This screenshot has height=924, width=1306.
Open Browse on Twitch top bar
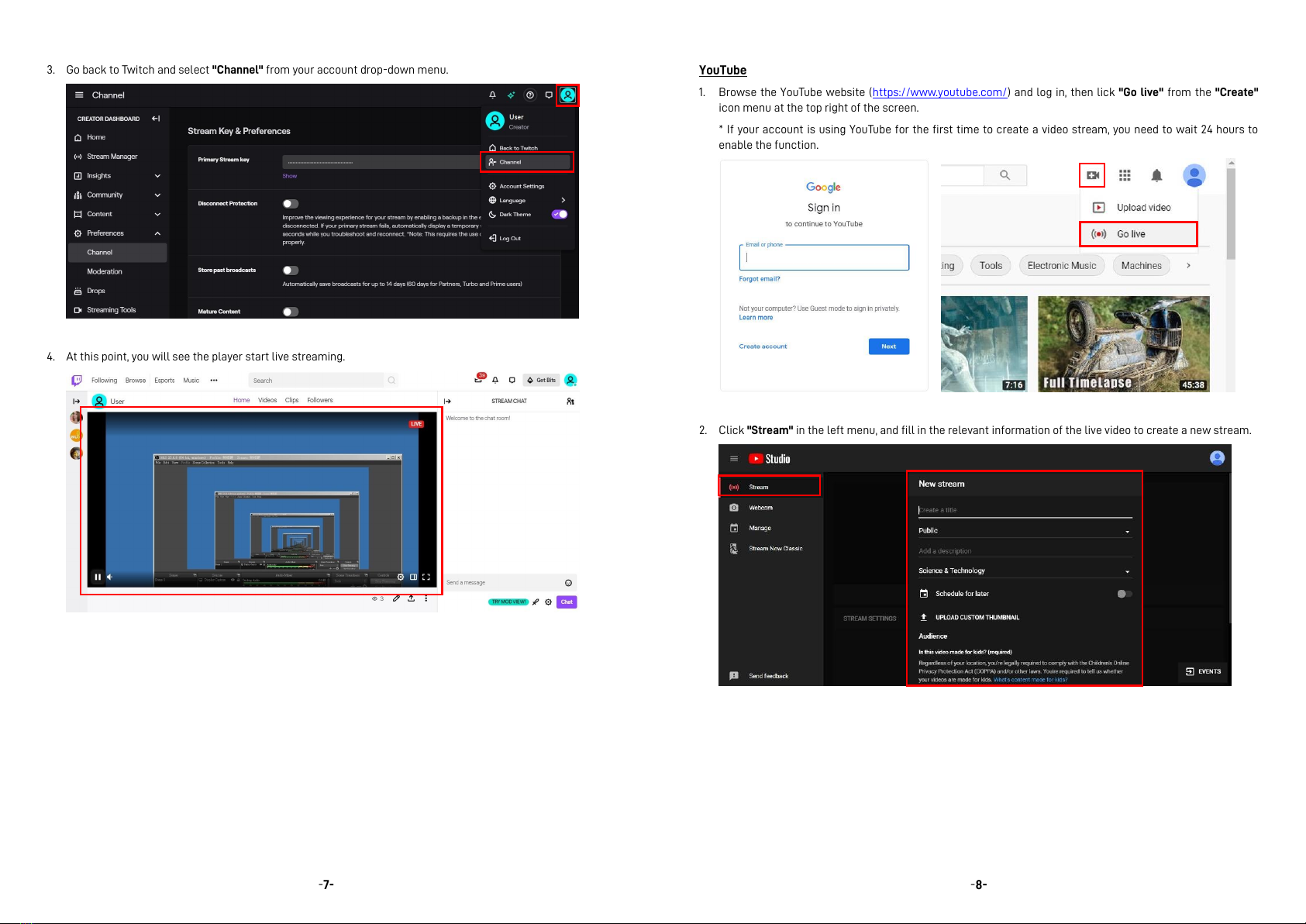136,381
